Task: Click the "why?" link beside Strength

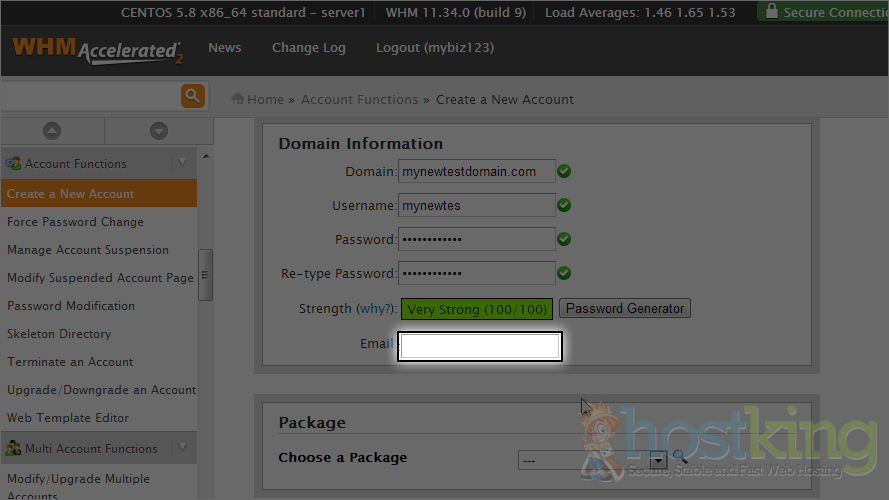Action: point(377,309)
